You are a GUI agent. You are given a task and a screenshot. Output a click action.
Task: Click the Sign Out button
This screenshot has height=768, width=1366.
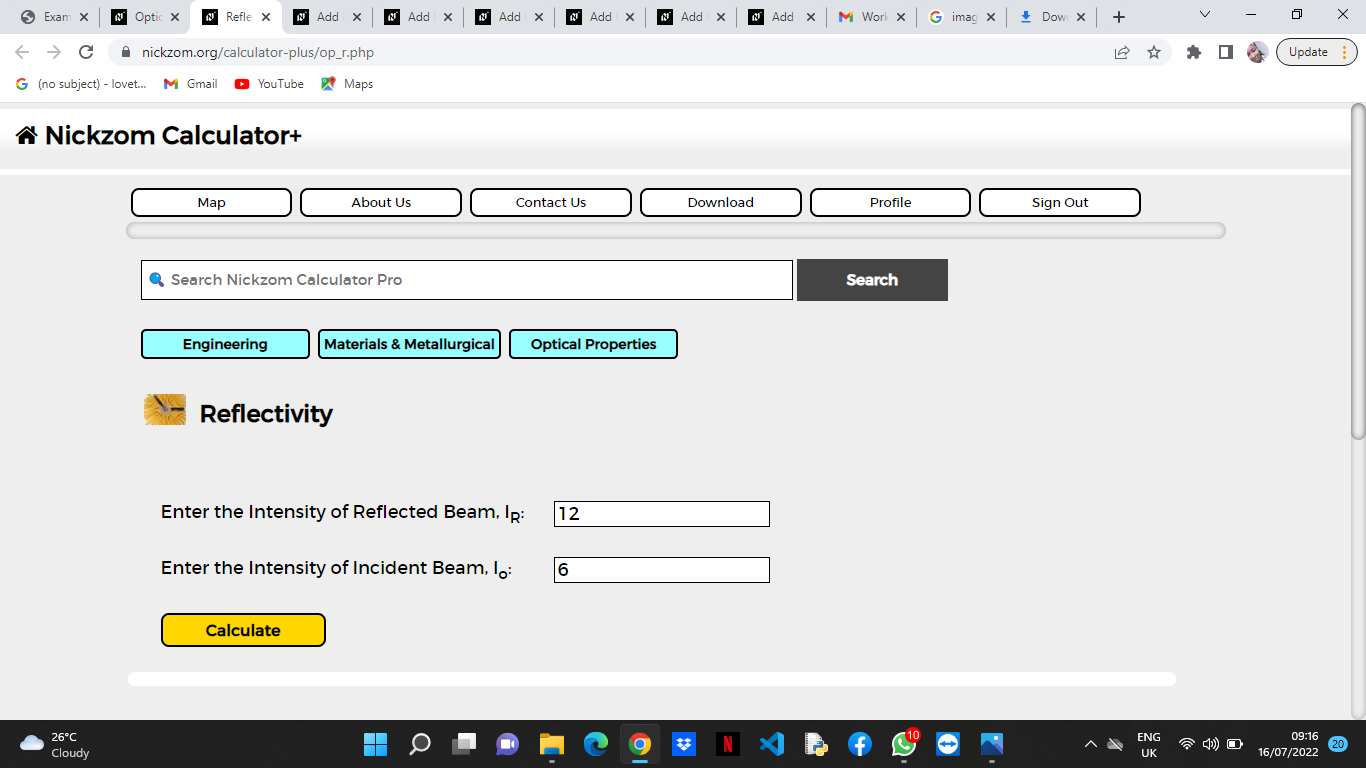coord(1060,202)
